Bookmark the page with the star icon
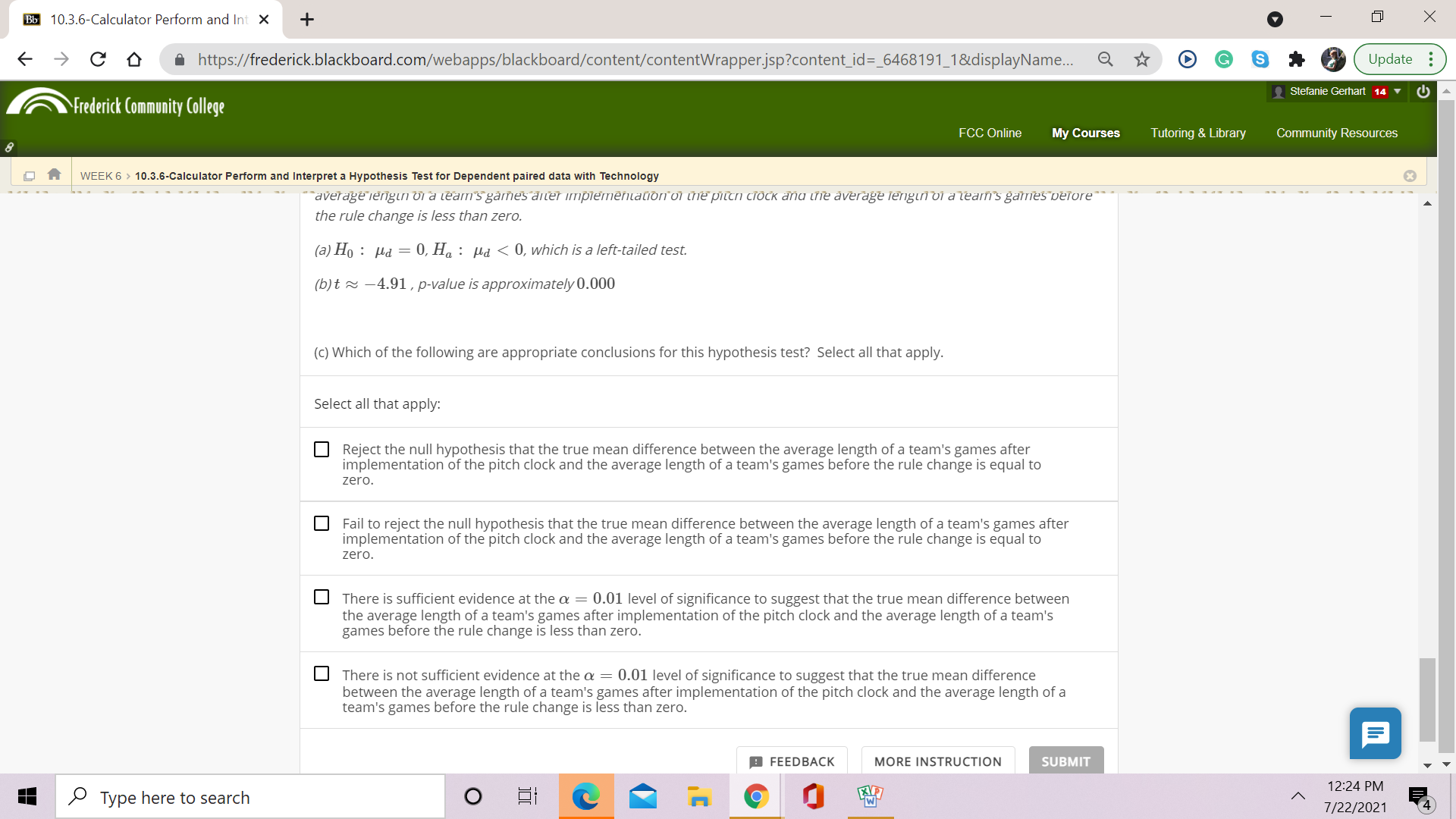 click(1141, 58)
